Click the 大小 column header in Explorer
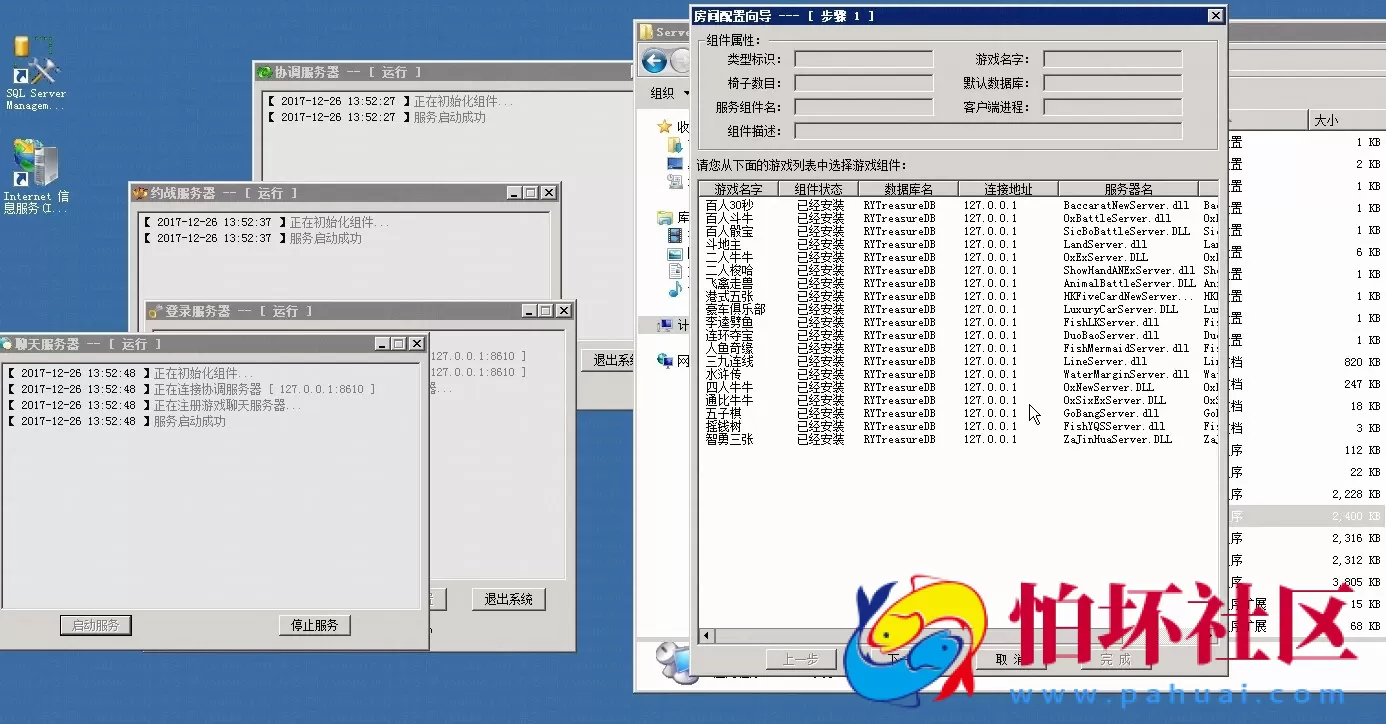Viewport: 1386px width, 724px height. point(1325,120)
